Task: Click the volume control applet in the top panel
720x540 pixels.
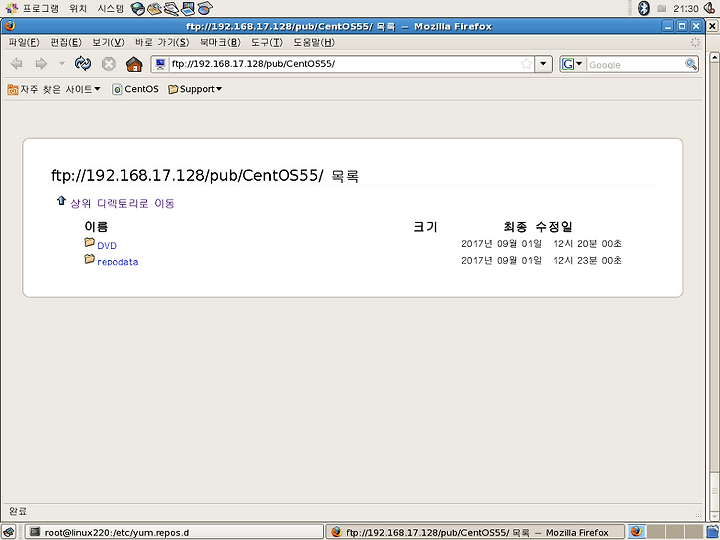Action: coord(710,8)
